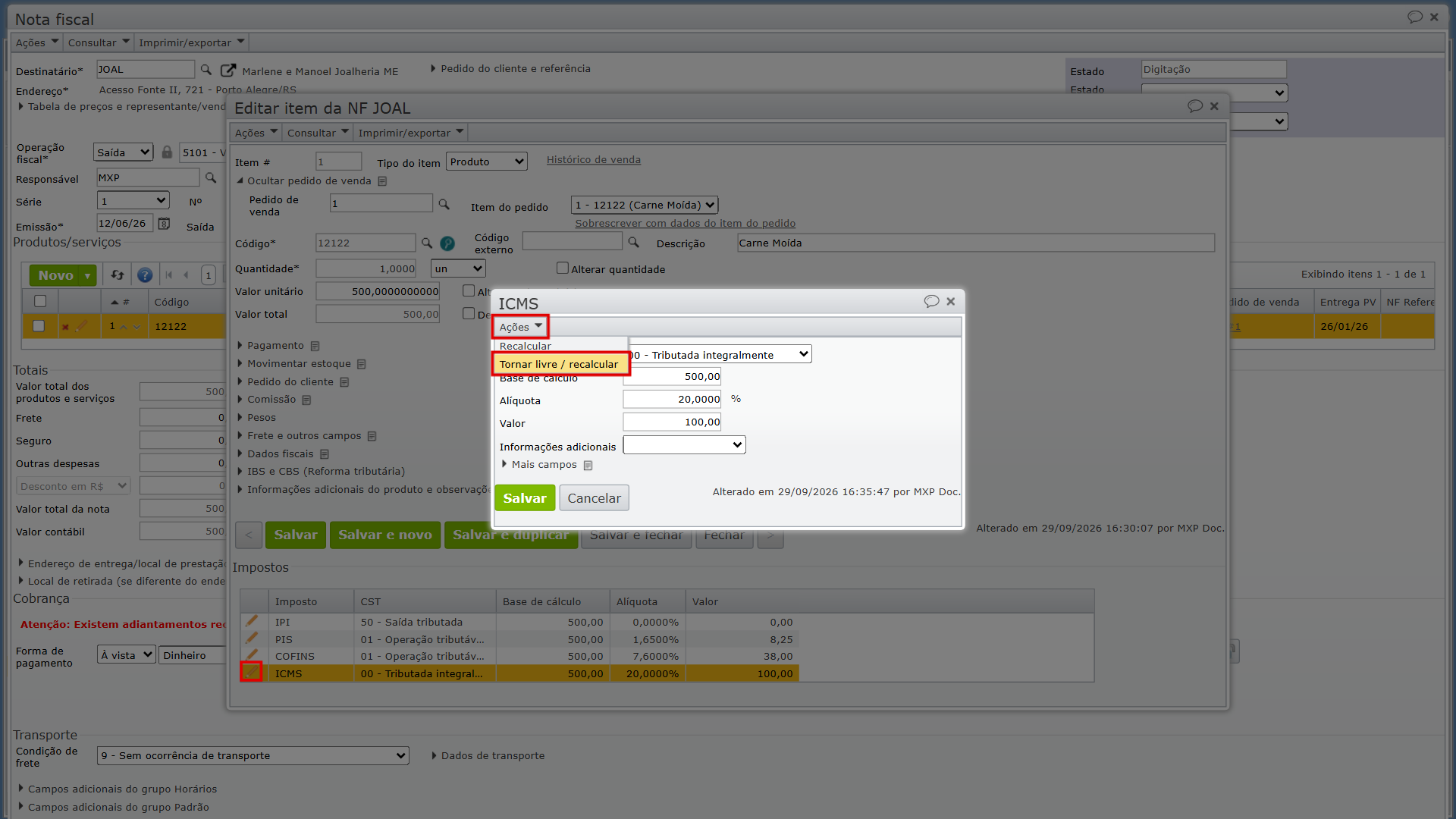Viewport: 1456px width, 819px height.
Task: Select Recalcular in the Ações menu
Action: (x=525, y=346)
